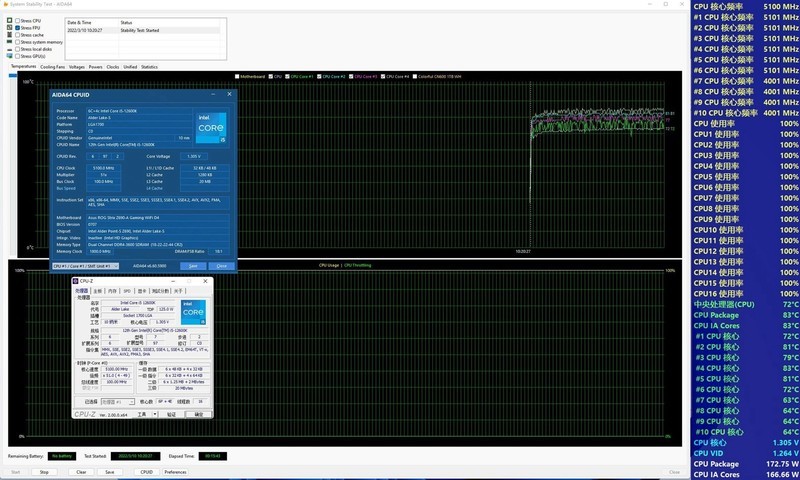Screen dimensions: 800x480
Task: Click the Stress CPU chip icon
Action: 10,20
